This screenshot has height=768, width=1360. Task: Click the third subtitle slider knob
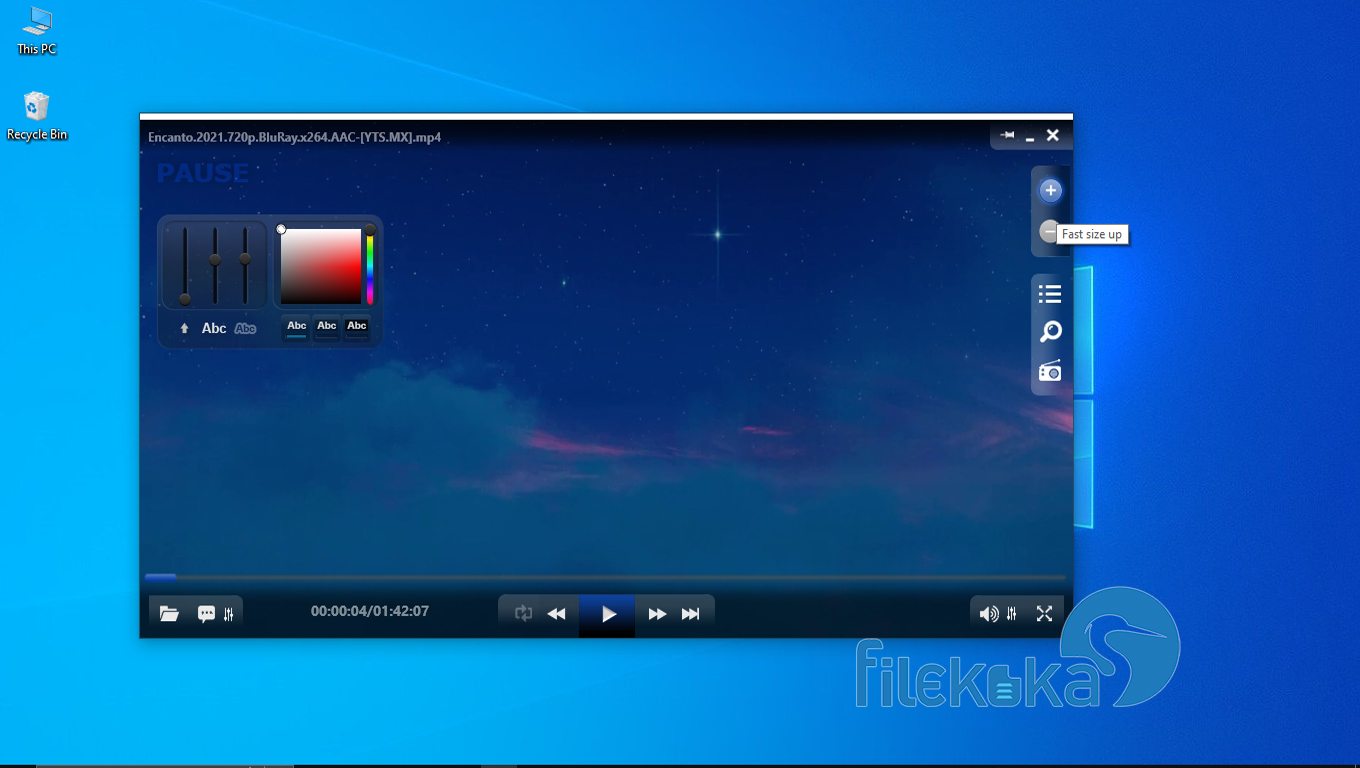click(x=245, y=259)
